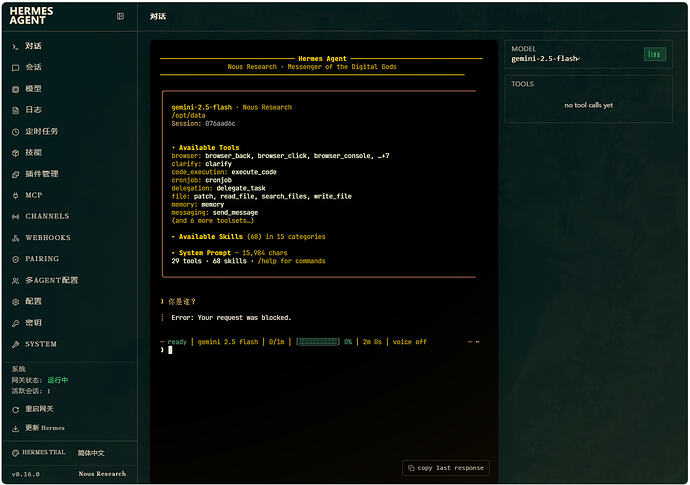Click the HERMES AGENT logo
This screenshot has width=690, height=485.
click(31, 16)
